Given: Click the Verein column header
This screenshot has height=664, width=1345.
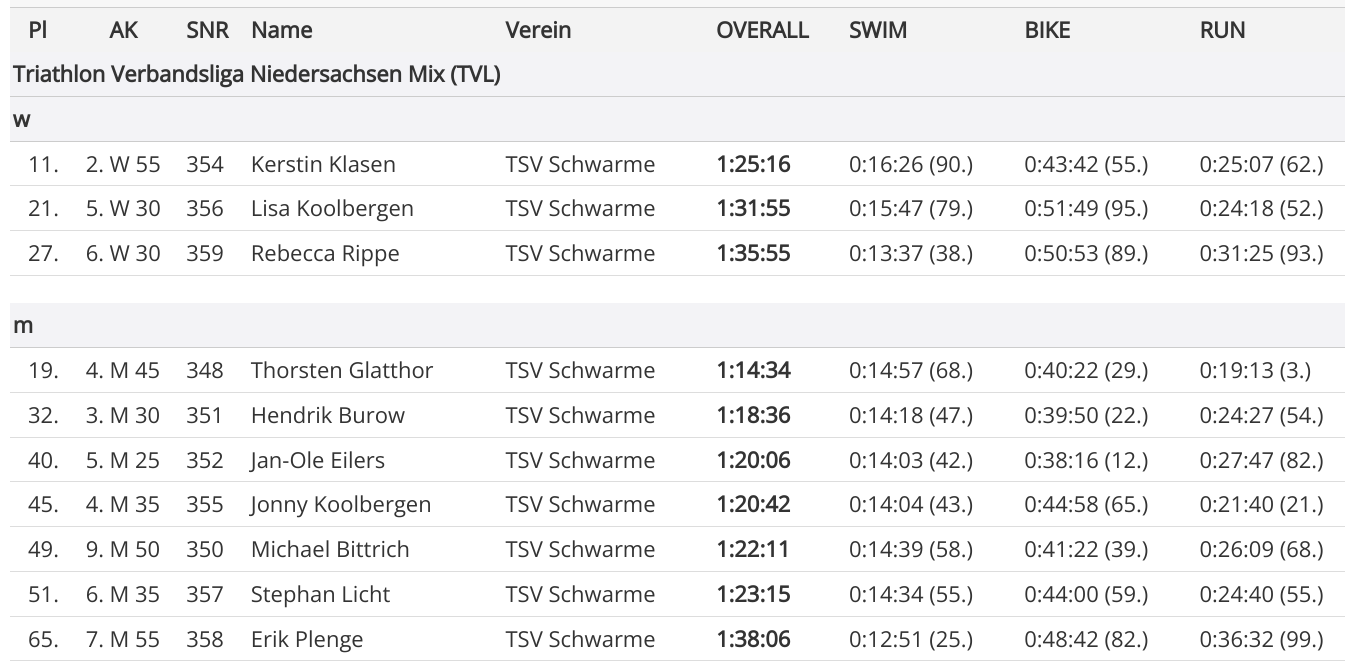Looking at the screenshot, I should [538, 30].
